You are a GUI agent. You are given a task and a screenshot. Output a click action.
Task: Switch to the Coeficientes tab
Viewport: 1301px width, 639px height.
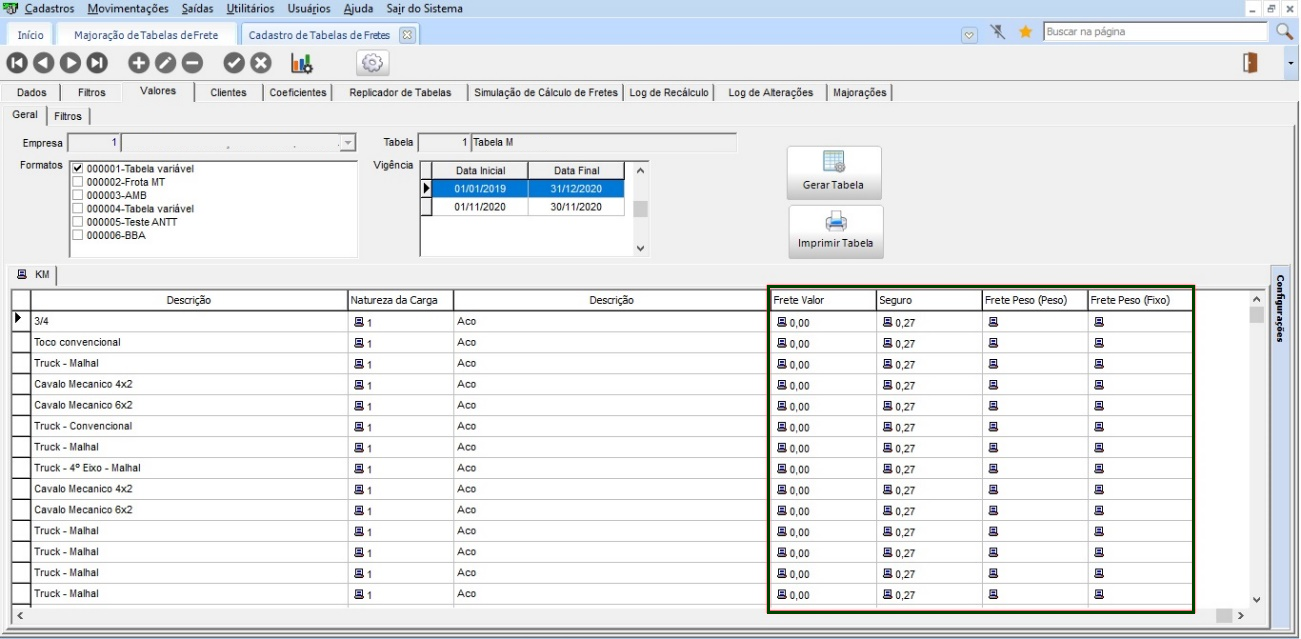click(298, 92)
